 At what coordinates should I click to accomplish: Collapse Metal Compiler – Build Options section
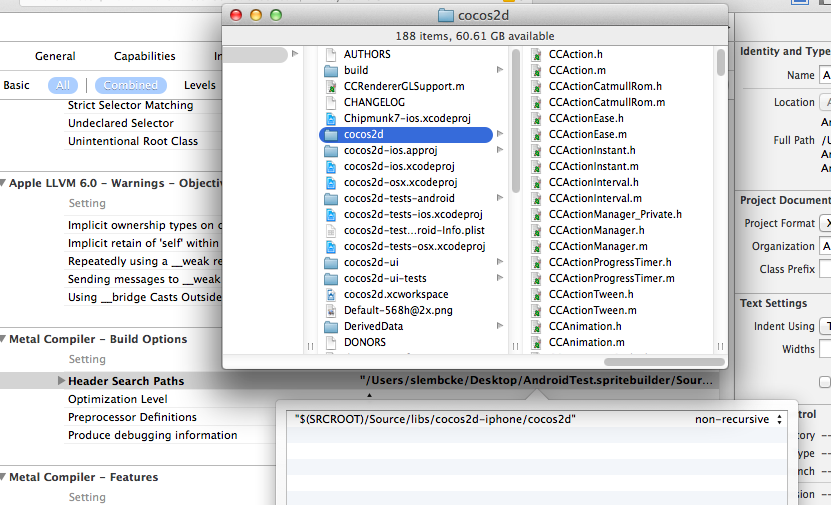[3, 339]
